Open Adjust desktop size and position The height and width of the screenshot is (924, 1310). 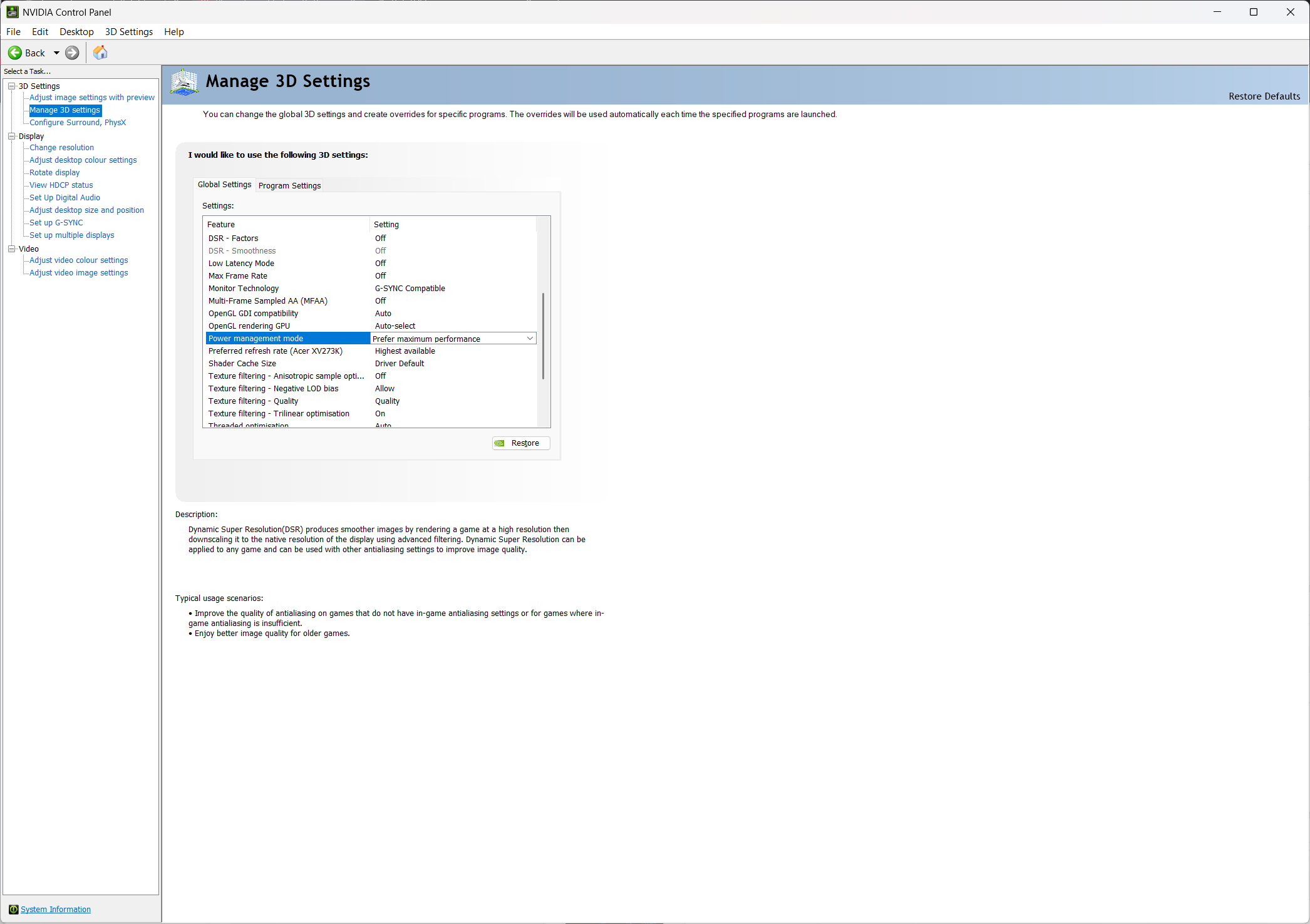click(86, 210)
